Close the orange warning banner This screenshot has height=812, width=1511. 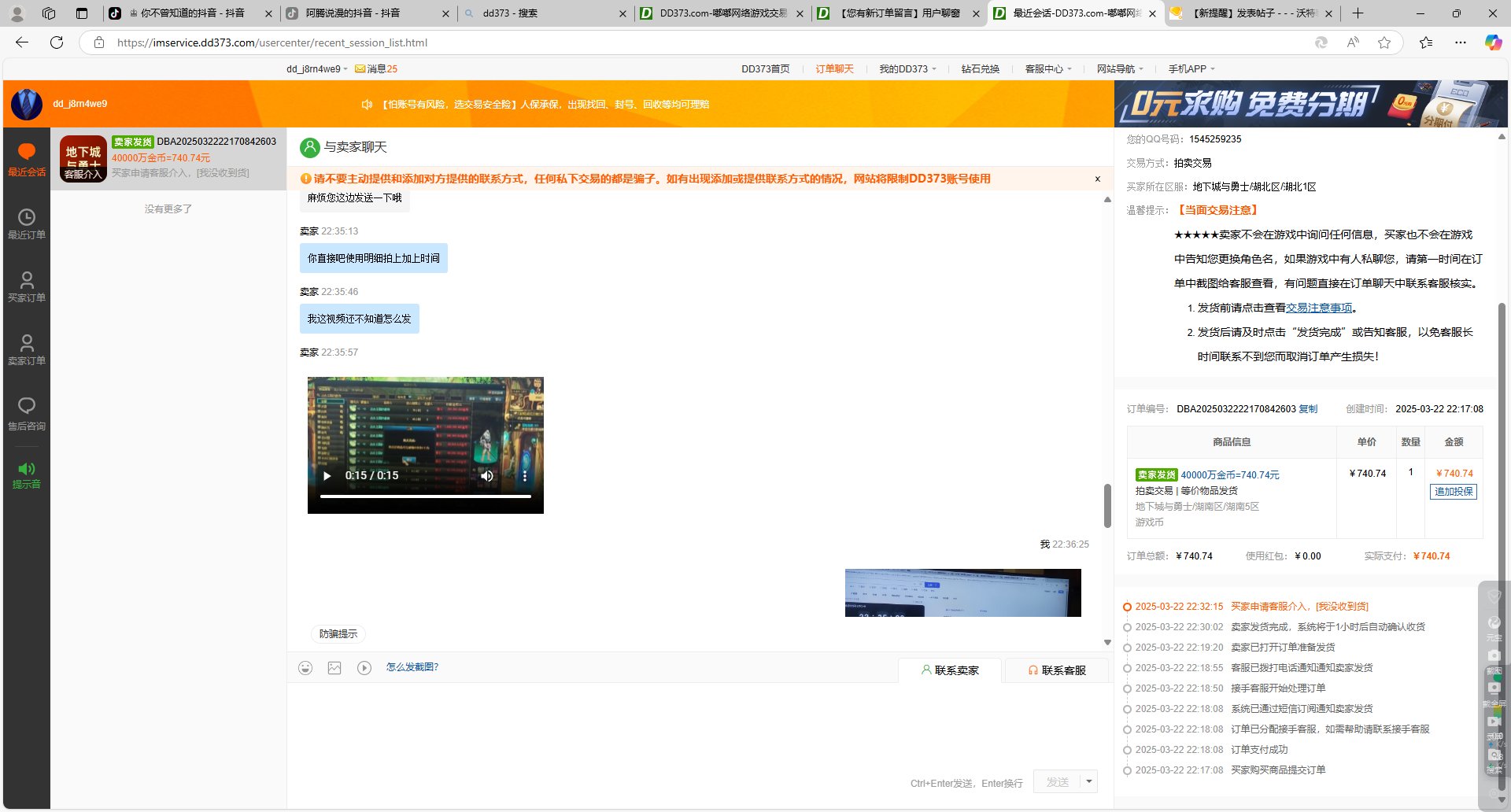1097,179
